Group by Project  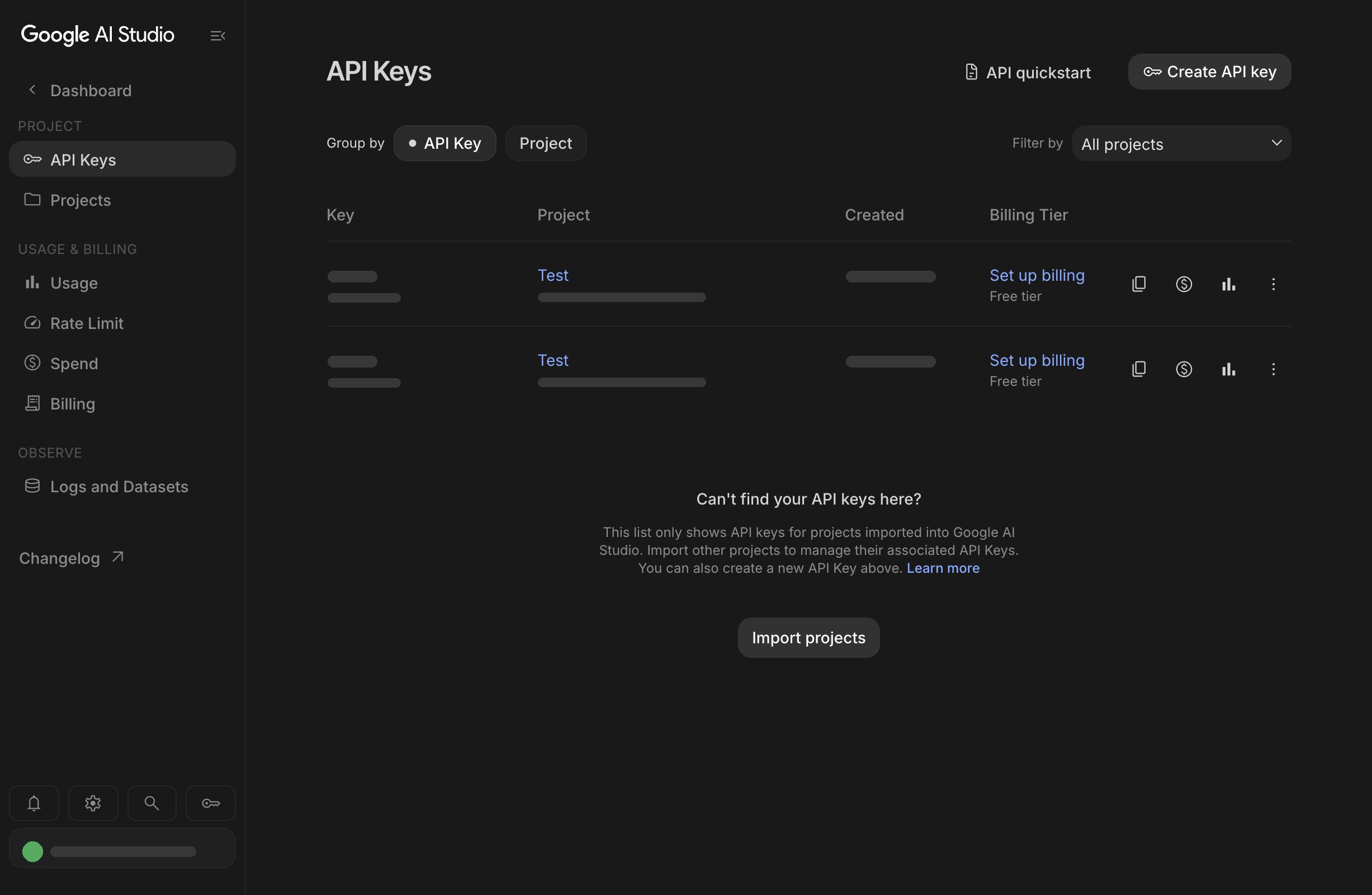[x=545, y=143]
